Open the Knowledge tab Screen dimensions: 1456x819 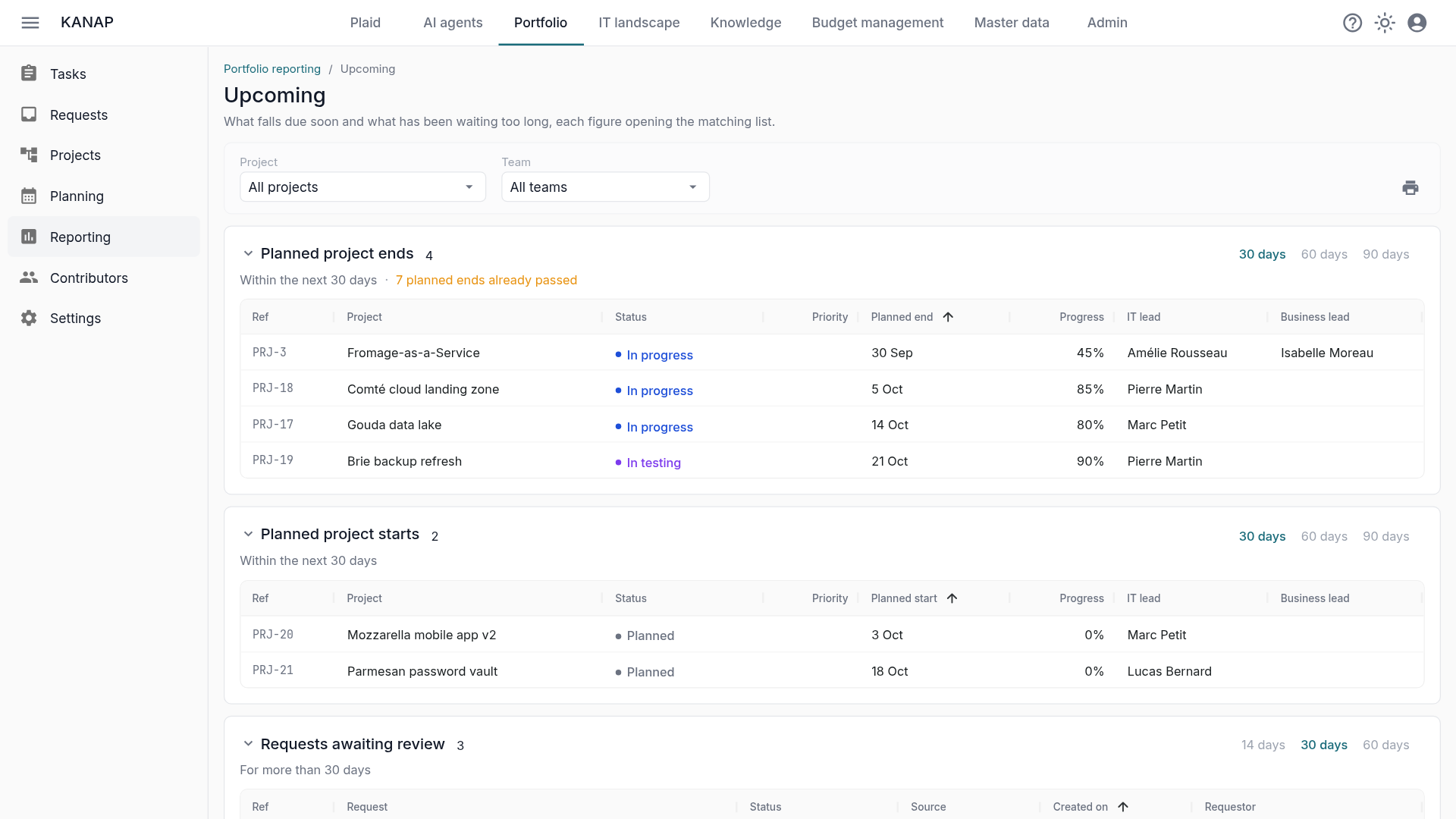tap(745, 23)
